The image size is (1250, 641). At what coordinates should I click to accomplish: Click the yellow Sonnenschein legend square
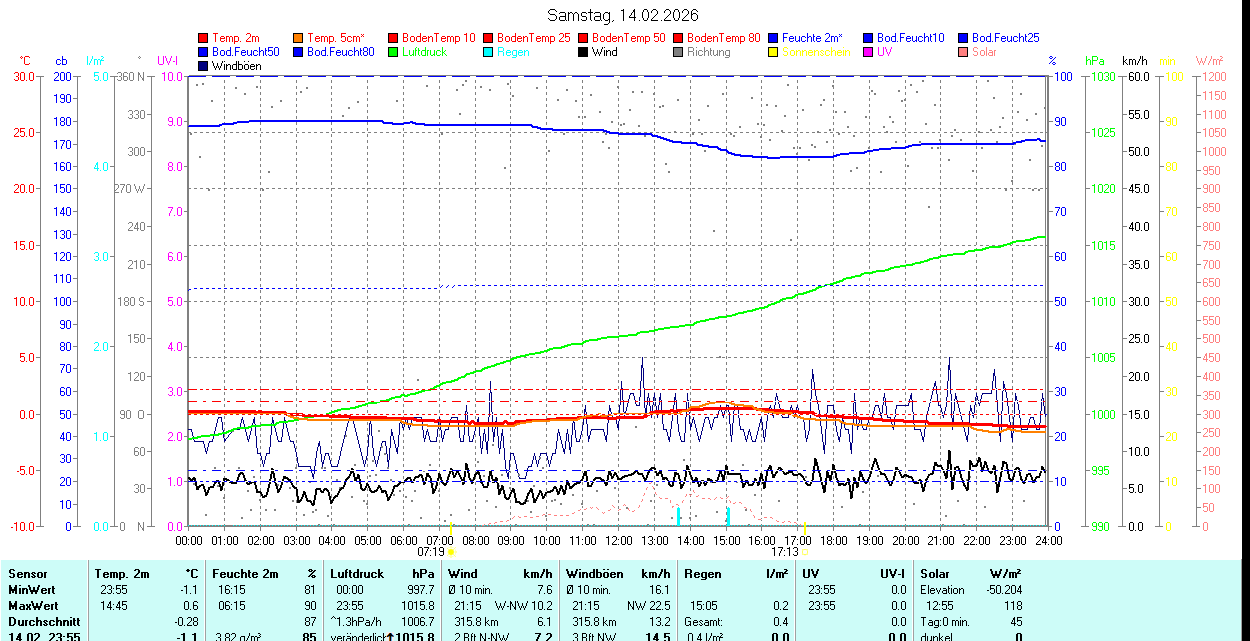coord(774,52)
